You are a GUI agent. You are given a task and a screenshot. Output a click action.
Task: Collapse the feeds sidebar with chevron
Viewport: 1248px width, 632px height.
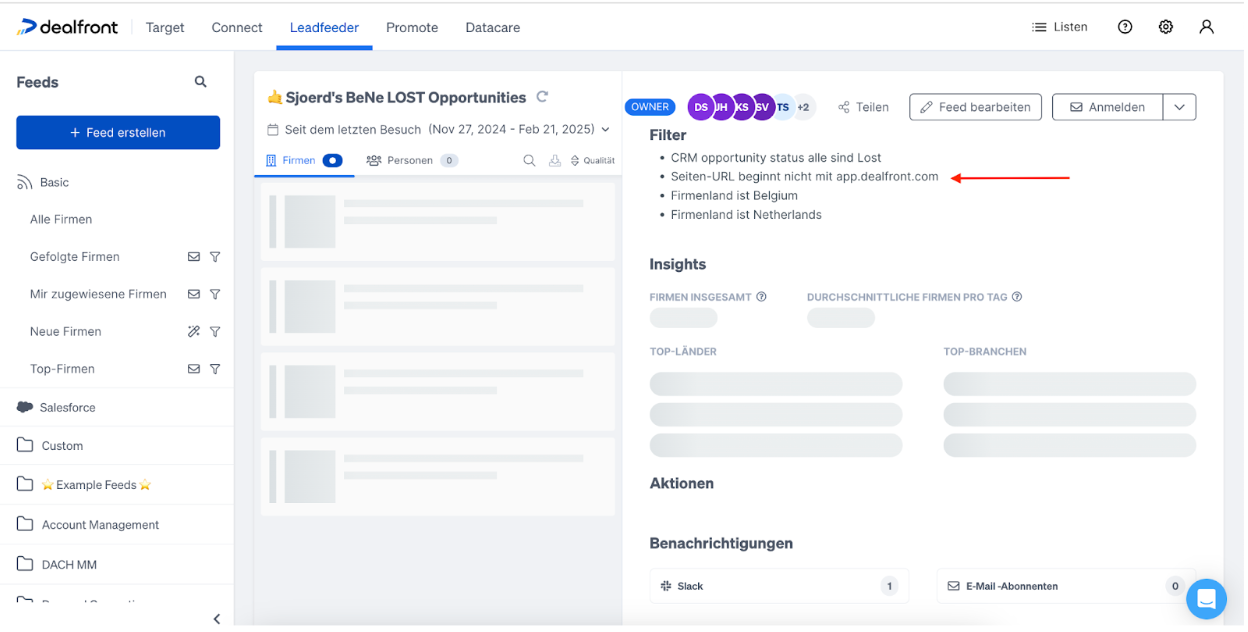(x=217, y=619)
